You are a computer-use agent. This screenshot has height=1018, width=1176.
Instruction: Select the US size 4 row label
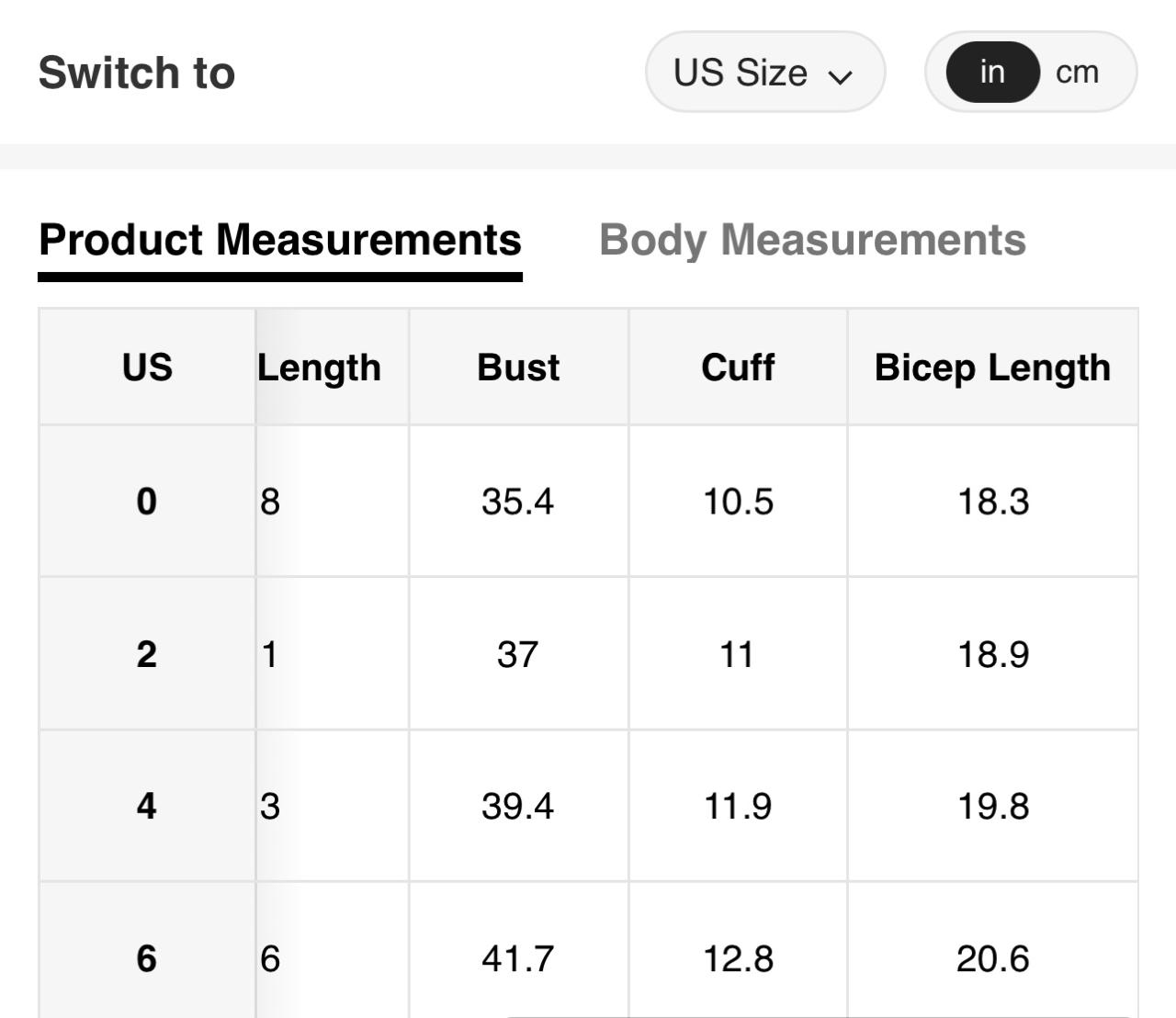[147, 806]
